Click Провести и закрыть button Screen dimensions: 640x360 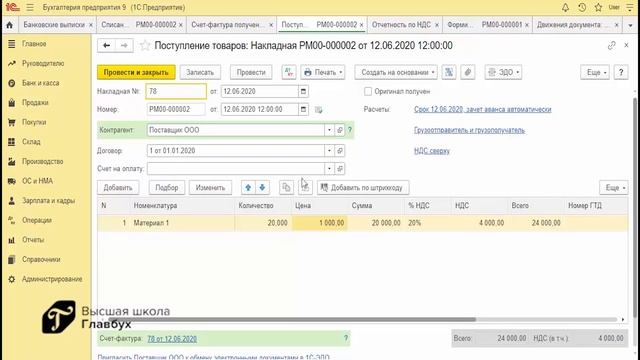136,72
